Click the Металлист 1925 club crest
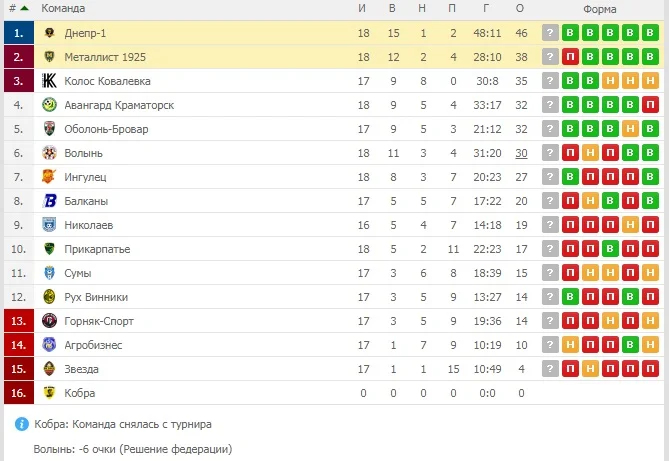This screenshot has height=461, width=669. (x=50, y=57)
